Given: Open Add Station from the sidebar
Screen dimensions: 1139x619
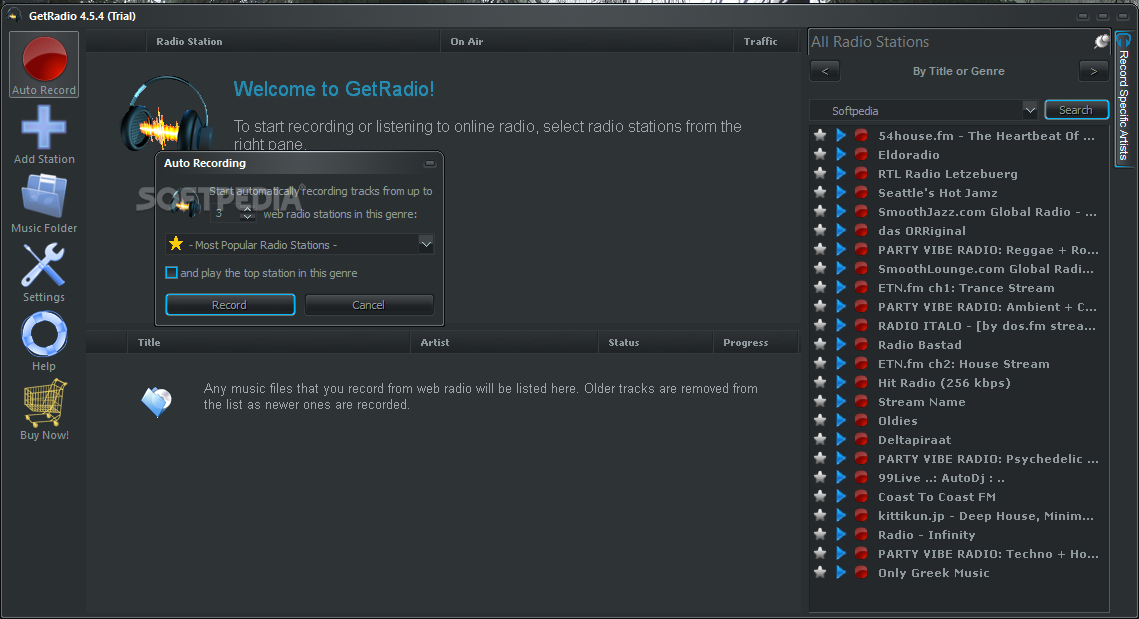Looking at the screenshot, I should pyautogui.click(x=44, y=134).
